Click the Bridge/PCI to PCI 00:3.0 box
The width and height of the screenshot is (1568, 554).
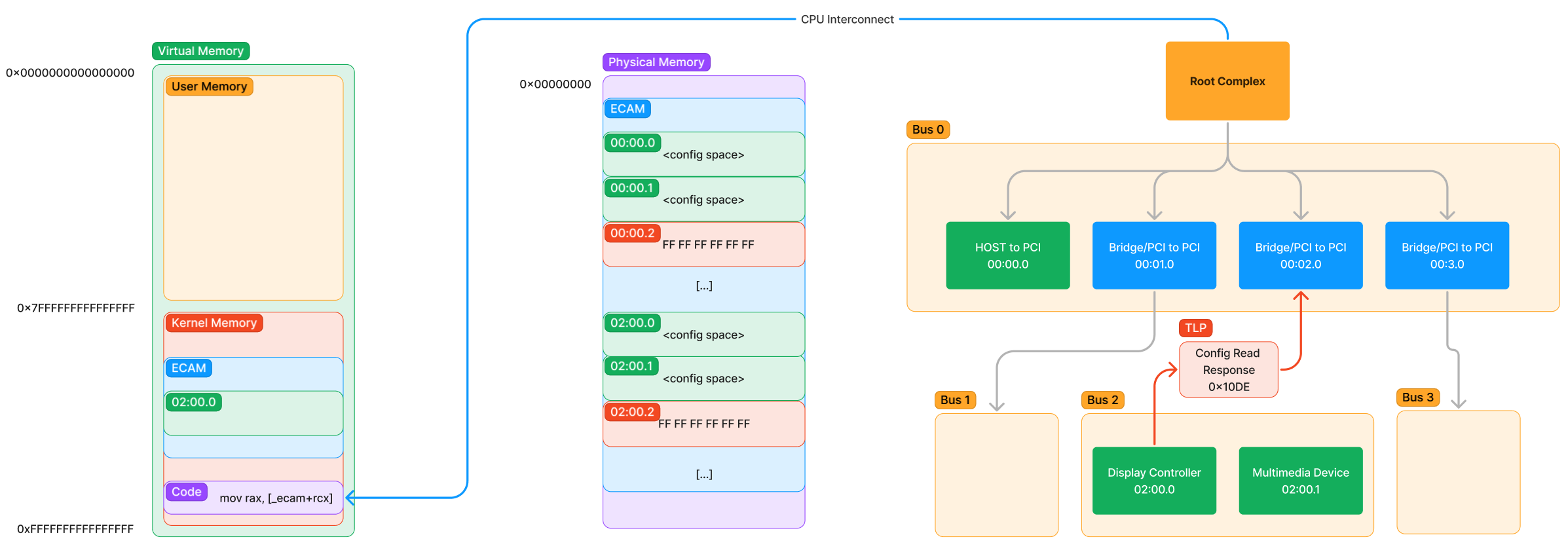[x=1446, y=255]
